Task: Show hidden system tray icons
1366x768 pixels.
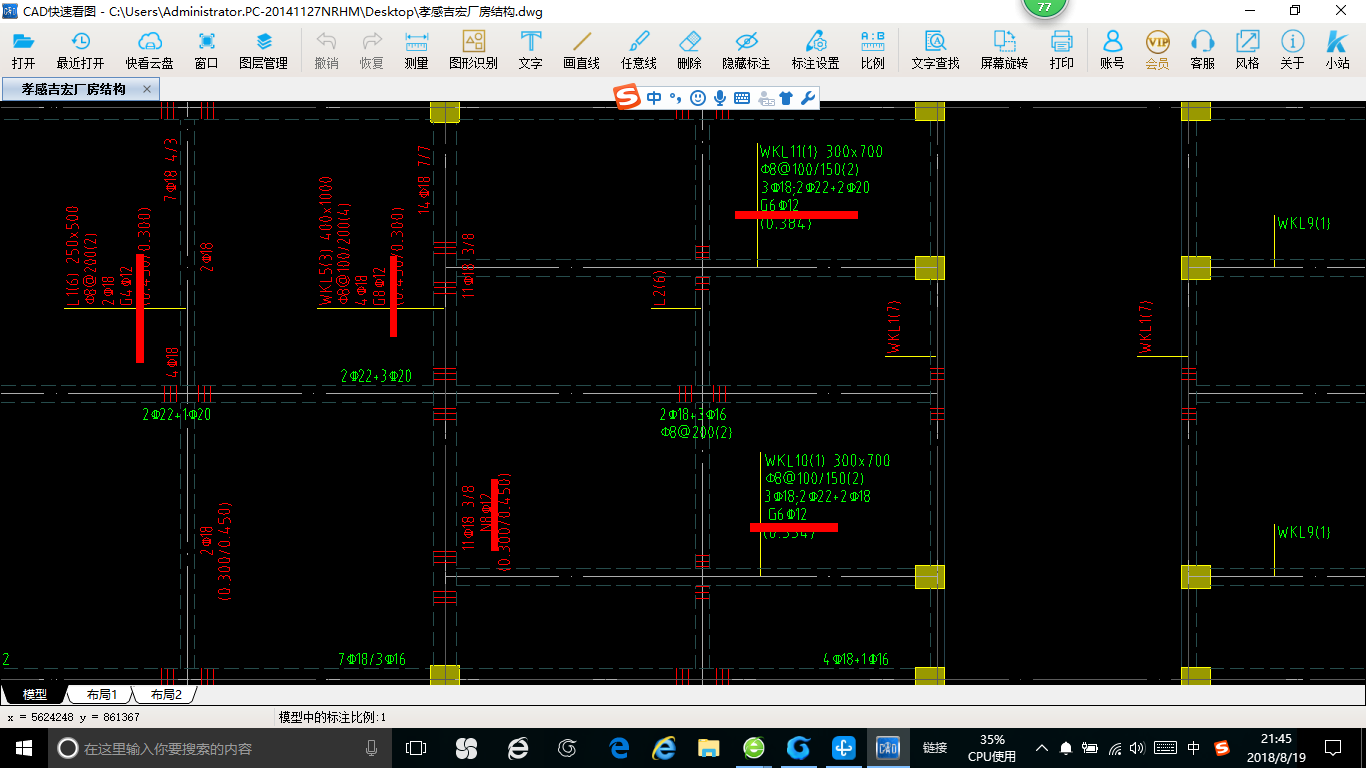Action: tap(1041, 747)
